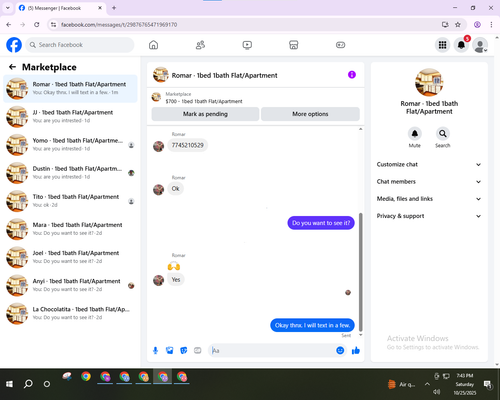
Task: Open JJ conversation in list
Action: click(70, 117)
